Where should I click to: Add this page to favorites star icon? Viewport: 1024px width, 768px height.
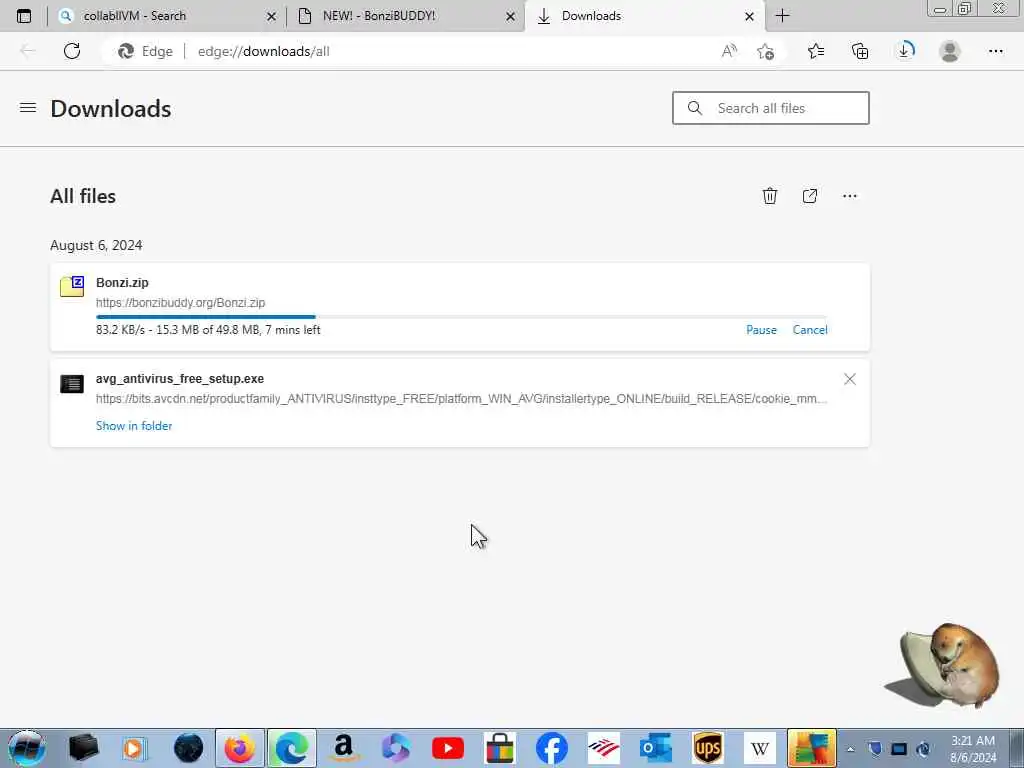pos(765,51)
